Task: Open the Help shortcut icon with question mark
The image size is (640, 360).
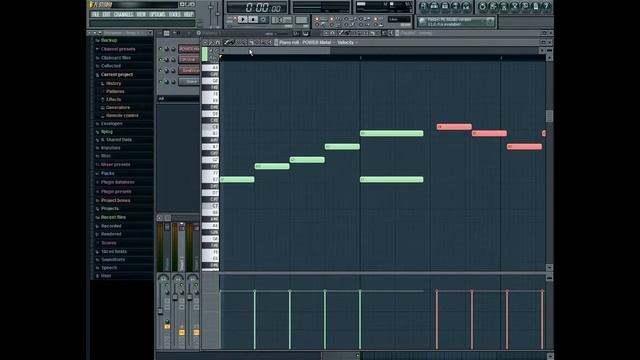Action: 547,6
